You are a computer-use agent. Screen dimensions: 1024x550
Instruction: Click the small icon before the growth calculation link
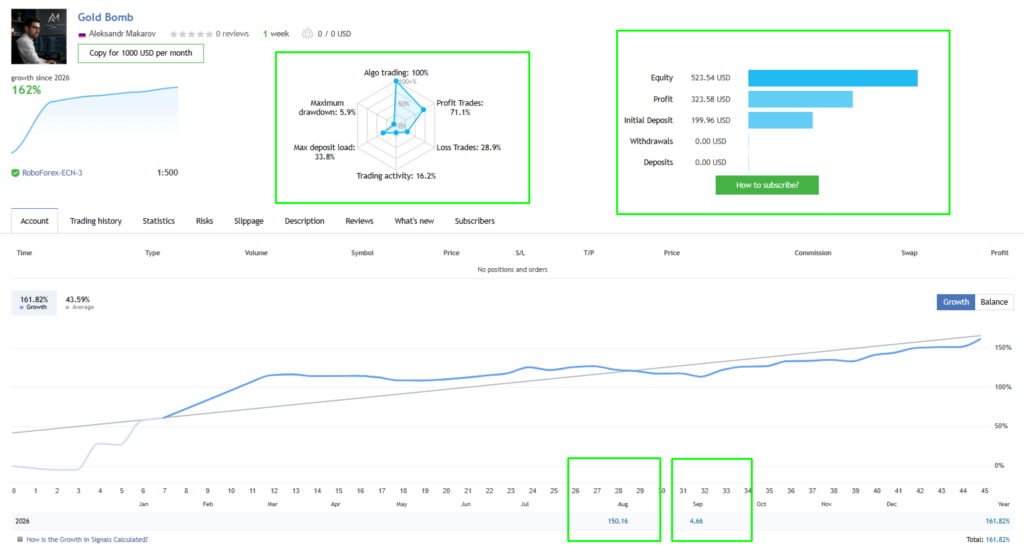20,540
